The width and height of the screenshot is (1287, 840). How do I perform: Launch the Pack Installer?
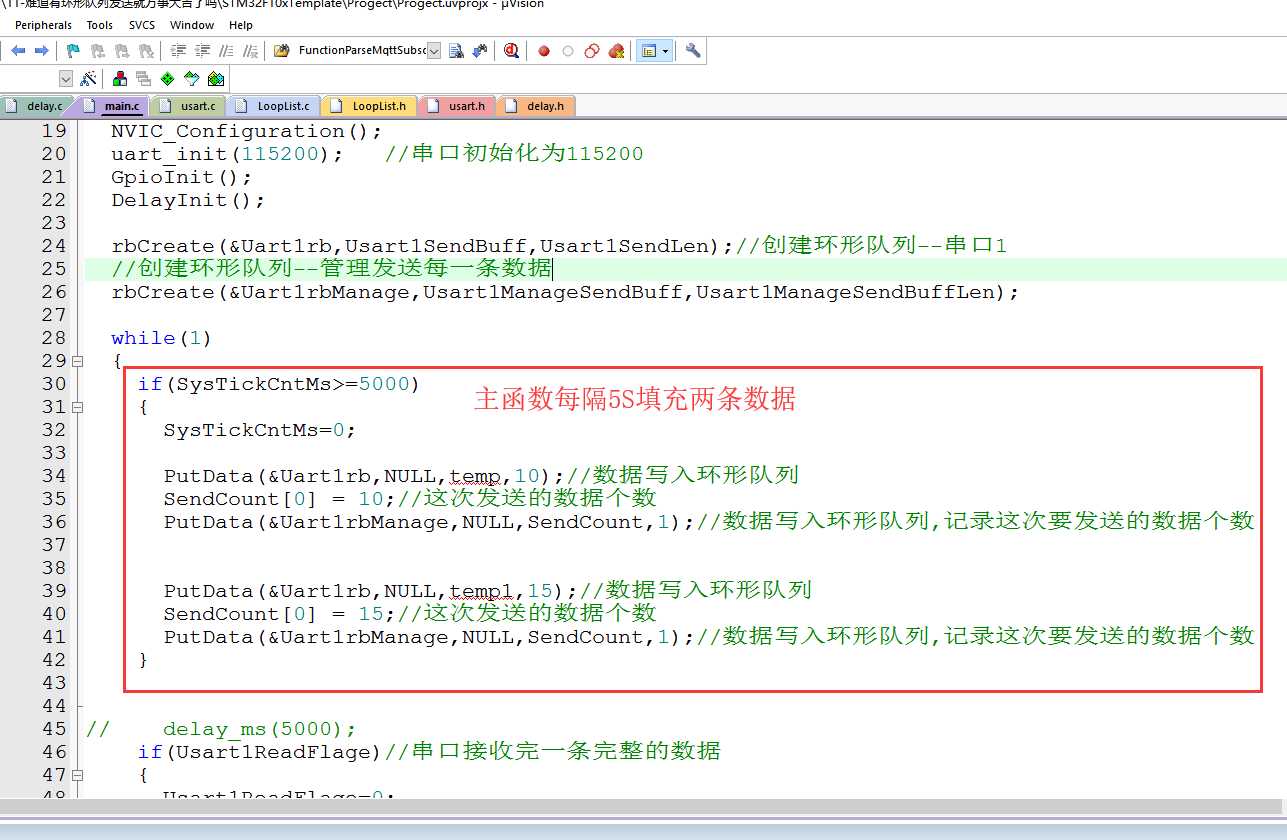(215, 79)
